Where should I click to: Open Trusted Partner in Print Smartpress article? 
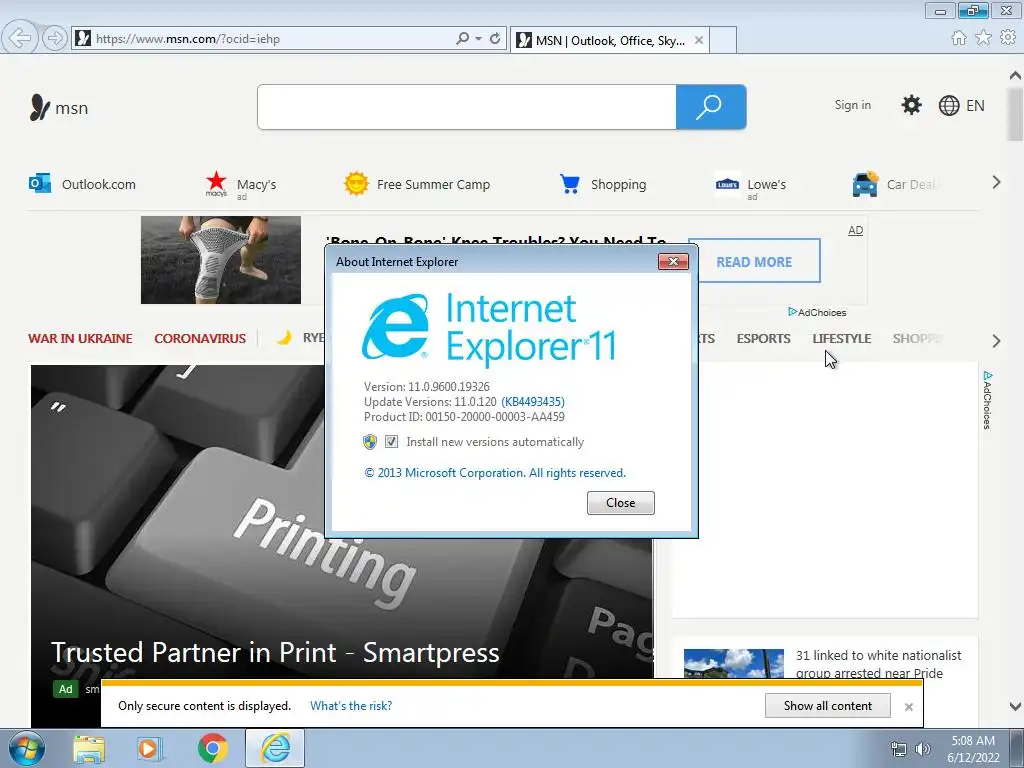pyautogui.click(x=276, y=652)
